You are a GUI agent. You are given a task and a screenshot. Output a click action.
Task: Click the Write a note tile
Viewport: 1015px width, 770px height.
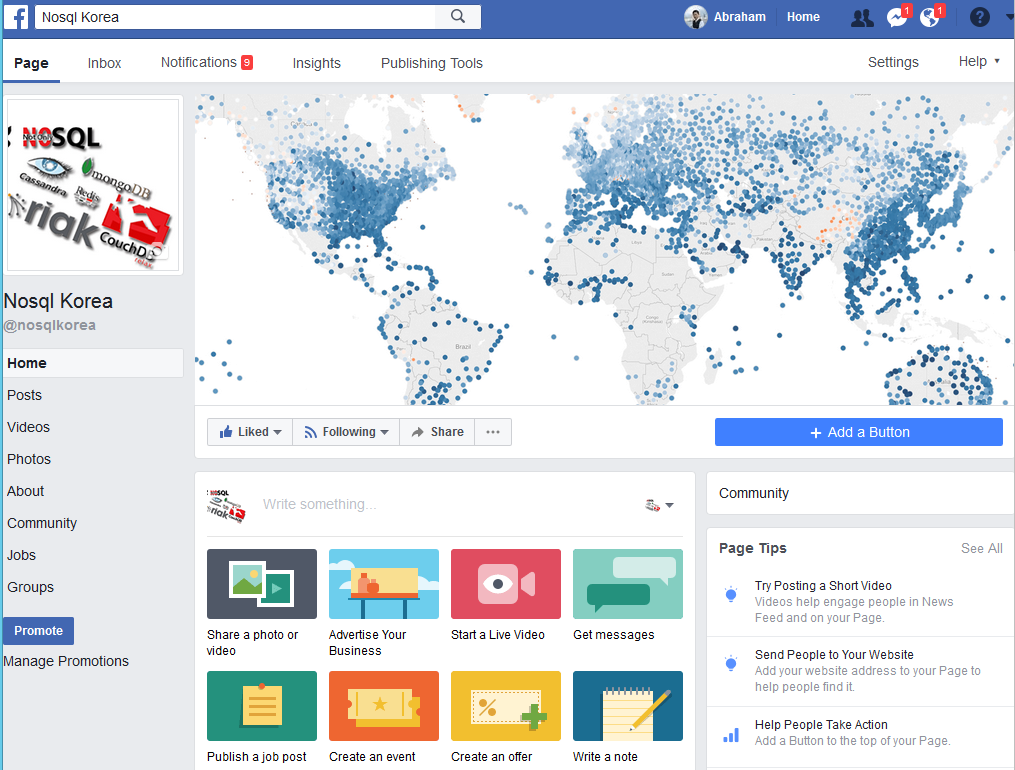click(628, 717)
